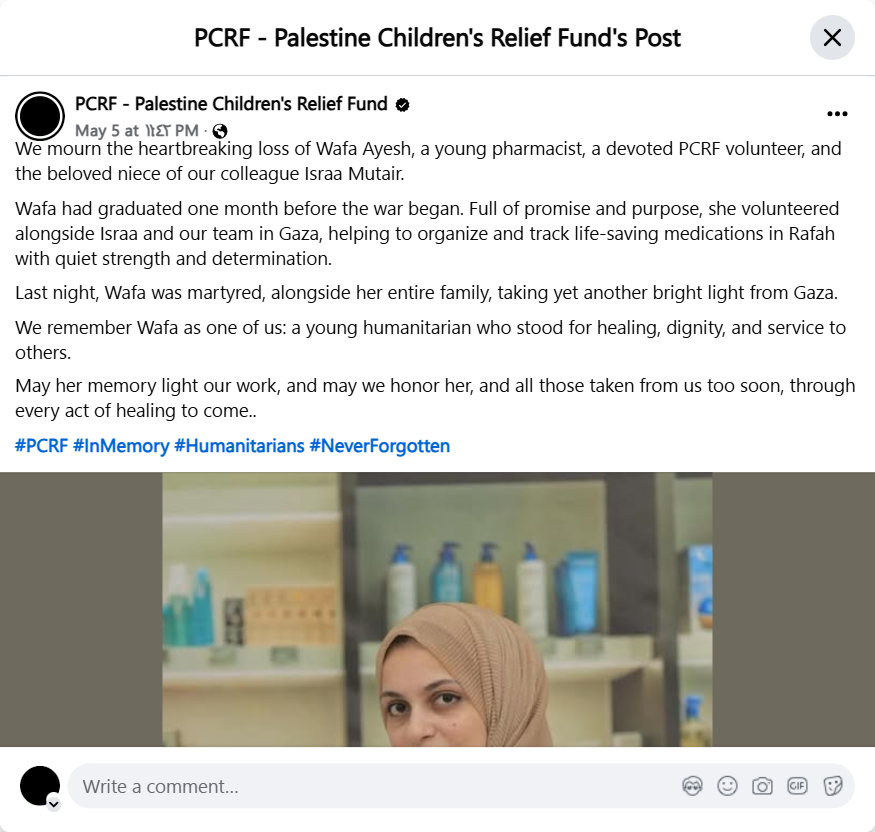The image size is (875, 832).
Task: Open the PCRF - Palestine Children's Relief Fund page name
Action: point(231,104)
